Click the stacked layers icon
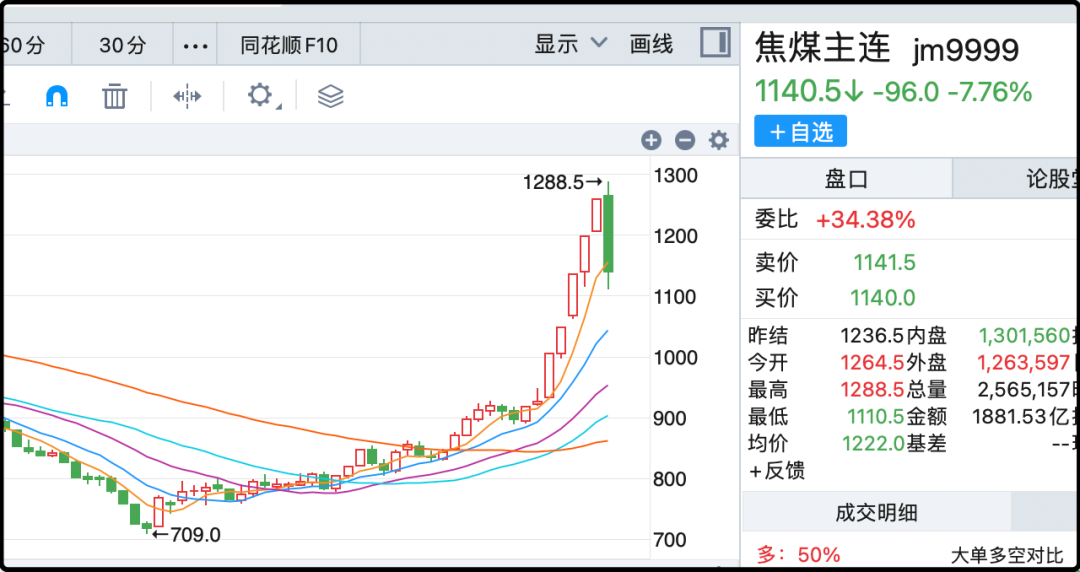This screenshot has width=1080, height=572. (330, 96)
